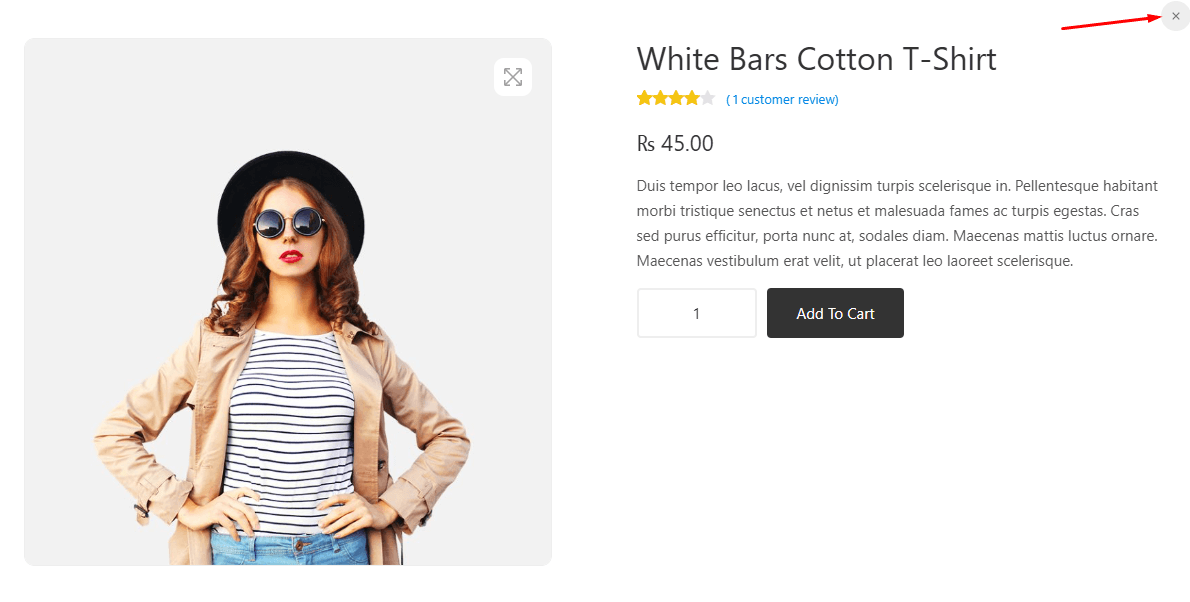Viewport: 1190px width, 602px height.
Task: Close the quick view popup
Action: click(1175, 16)
